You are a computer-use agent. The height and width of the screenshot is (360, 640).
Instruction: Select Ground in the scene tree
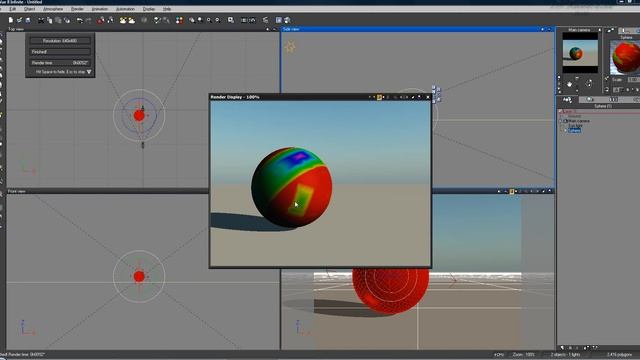pyautogui.click(x=574, y=116)
